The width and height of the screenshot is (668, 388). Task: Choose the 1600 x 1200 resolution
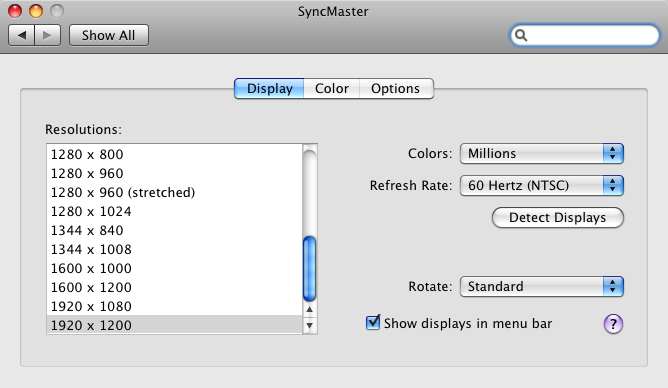click(x=174, y=287)
